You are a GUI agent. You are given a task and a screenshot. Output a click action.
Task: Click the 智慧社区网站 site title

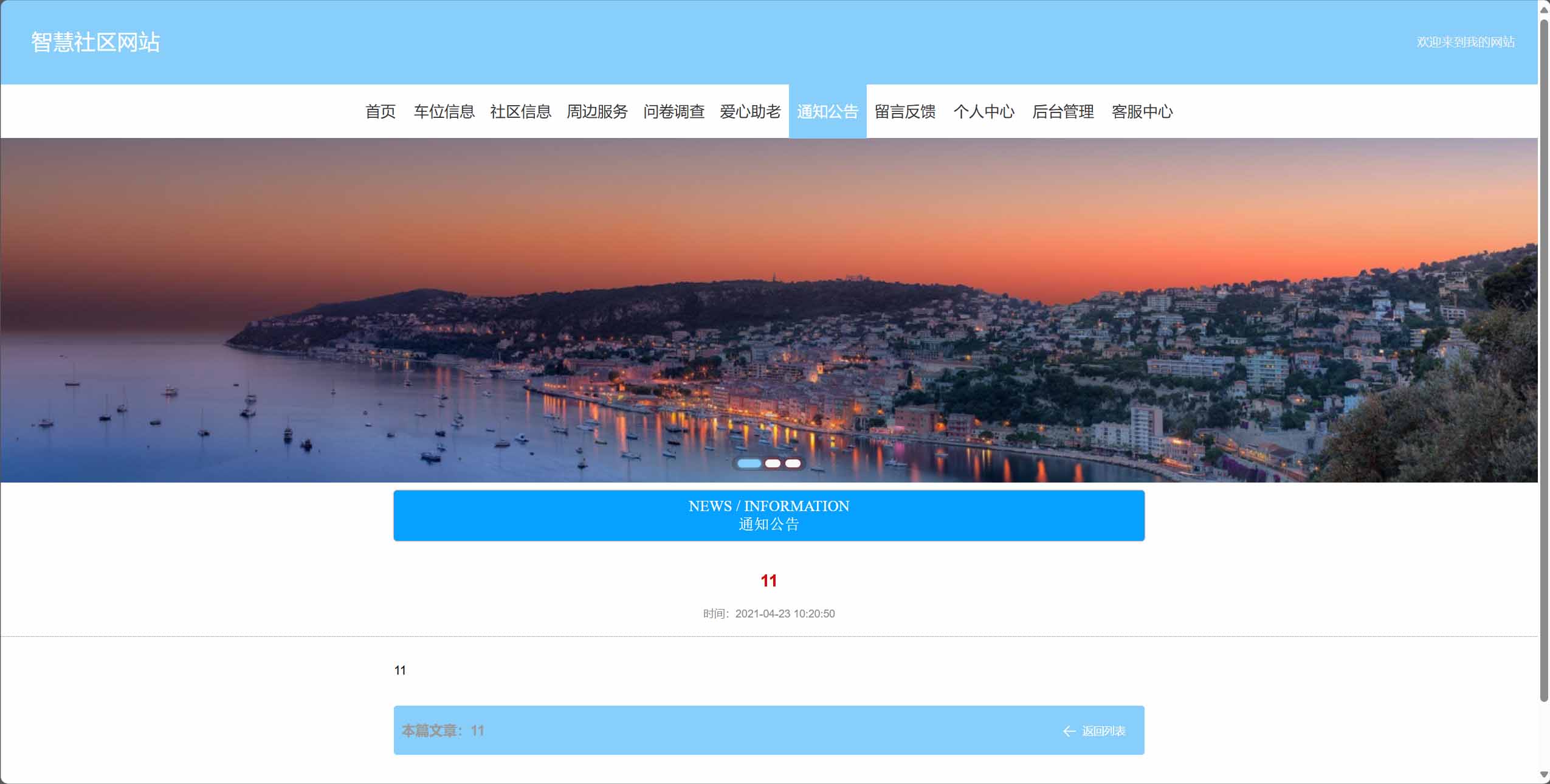click(95, 42)
